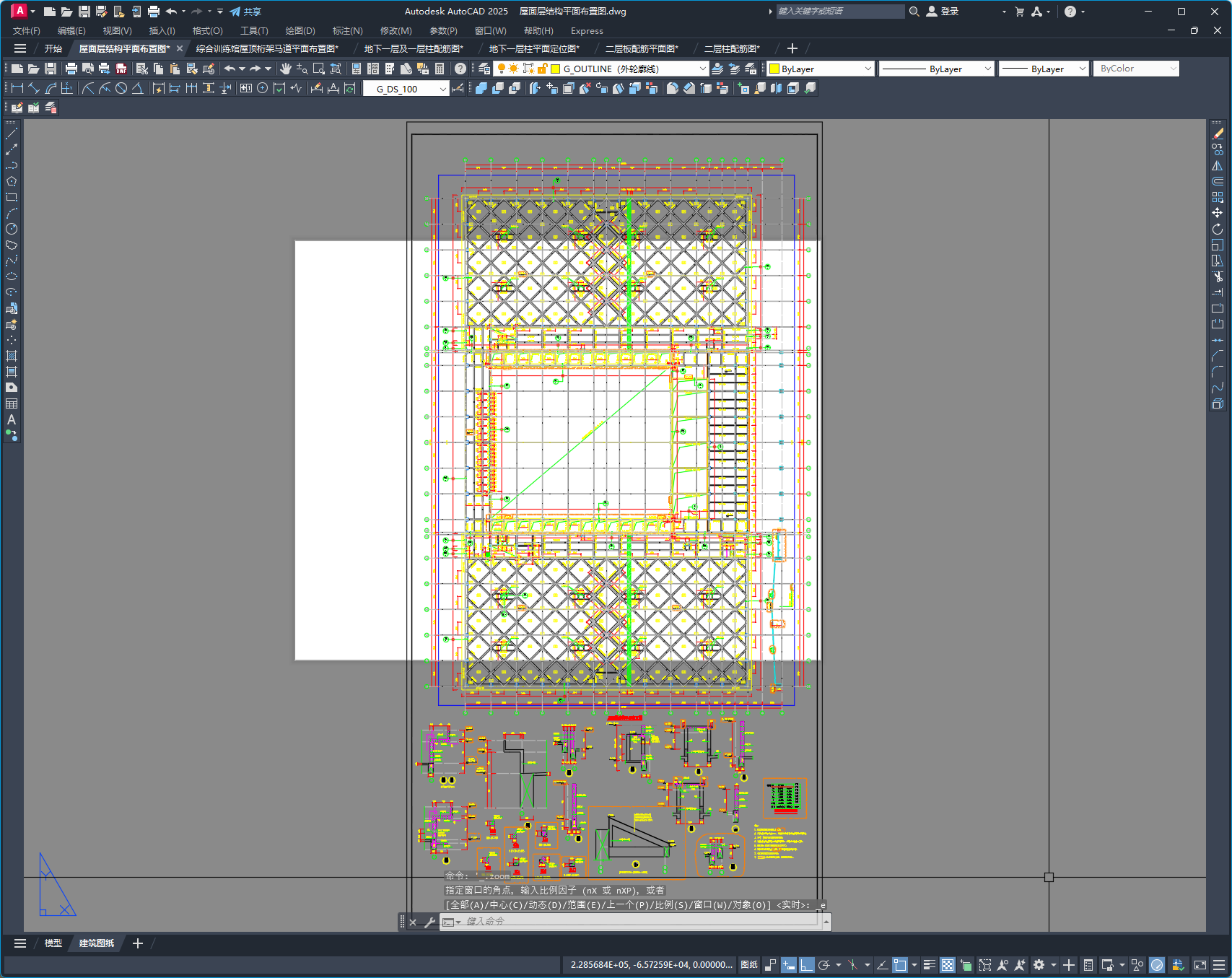The height and width of the screenshot is (978, 1232).
Task: Select the Diameter dimension tool
Action: click(x=121, y=88)
